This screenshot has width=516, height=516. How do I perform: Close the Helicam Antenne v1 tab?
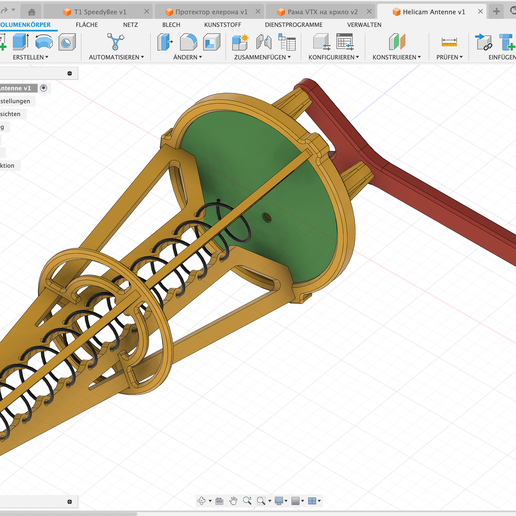click(x=480, y=12)
